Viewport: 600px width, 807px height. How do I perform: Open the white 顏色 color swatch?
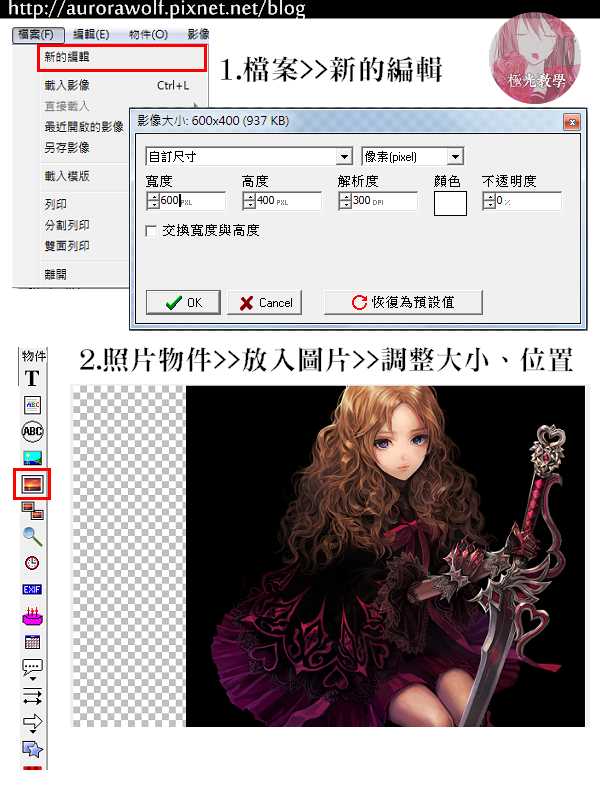pyautogui.click(x=450, y=203)
